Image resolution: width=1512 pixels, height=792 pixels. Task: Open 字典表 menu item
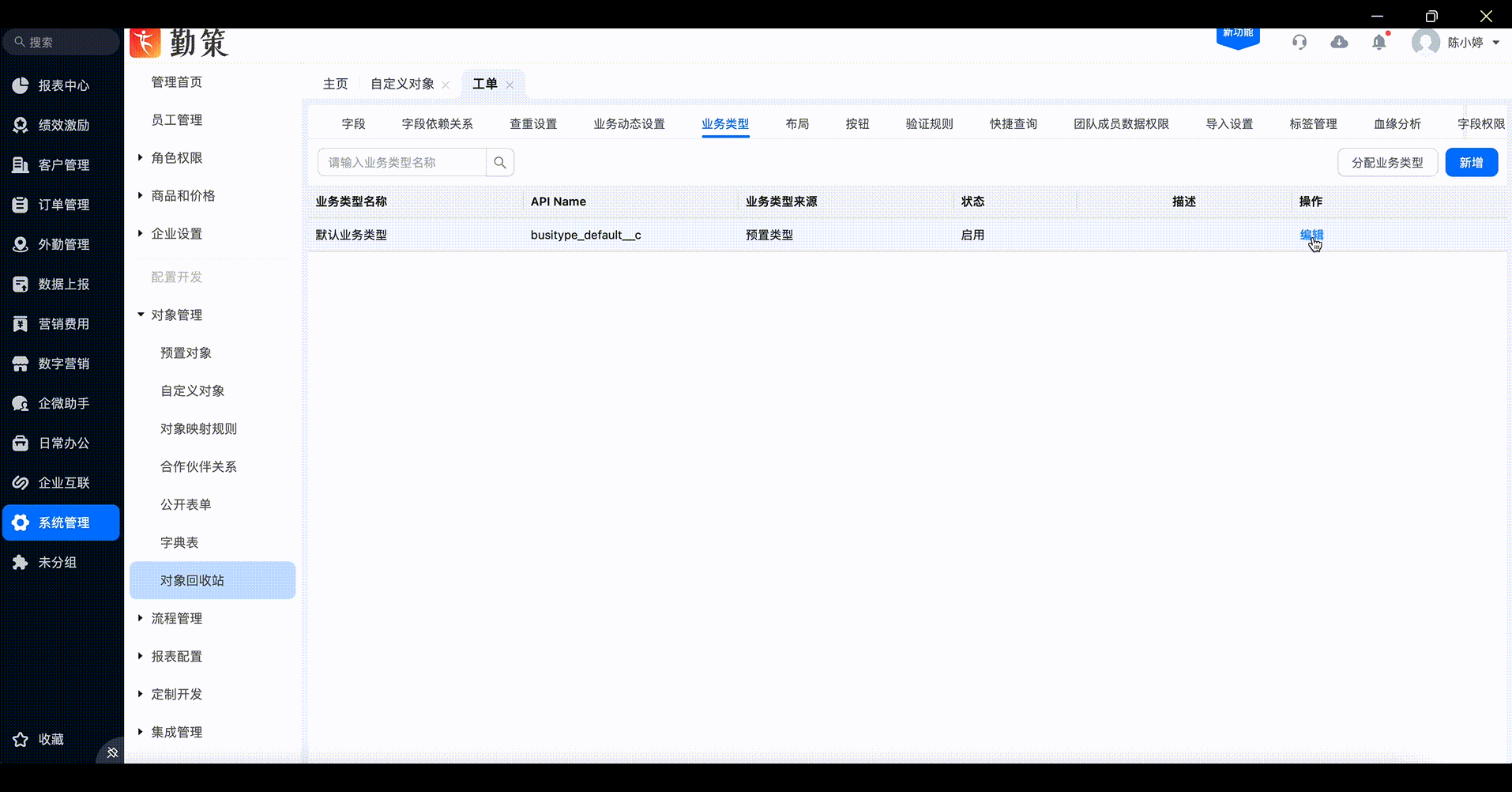point(179,543)
